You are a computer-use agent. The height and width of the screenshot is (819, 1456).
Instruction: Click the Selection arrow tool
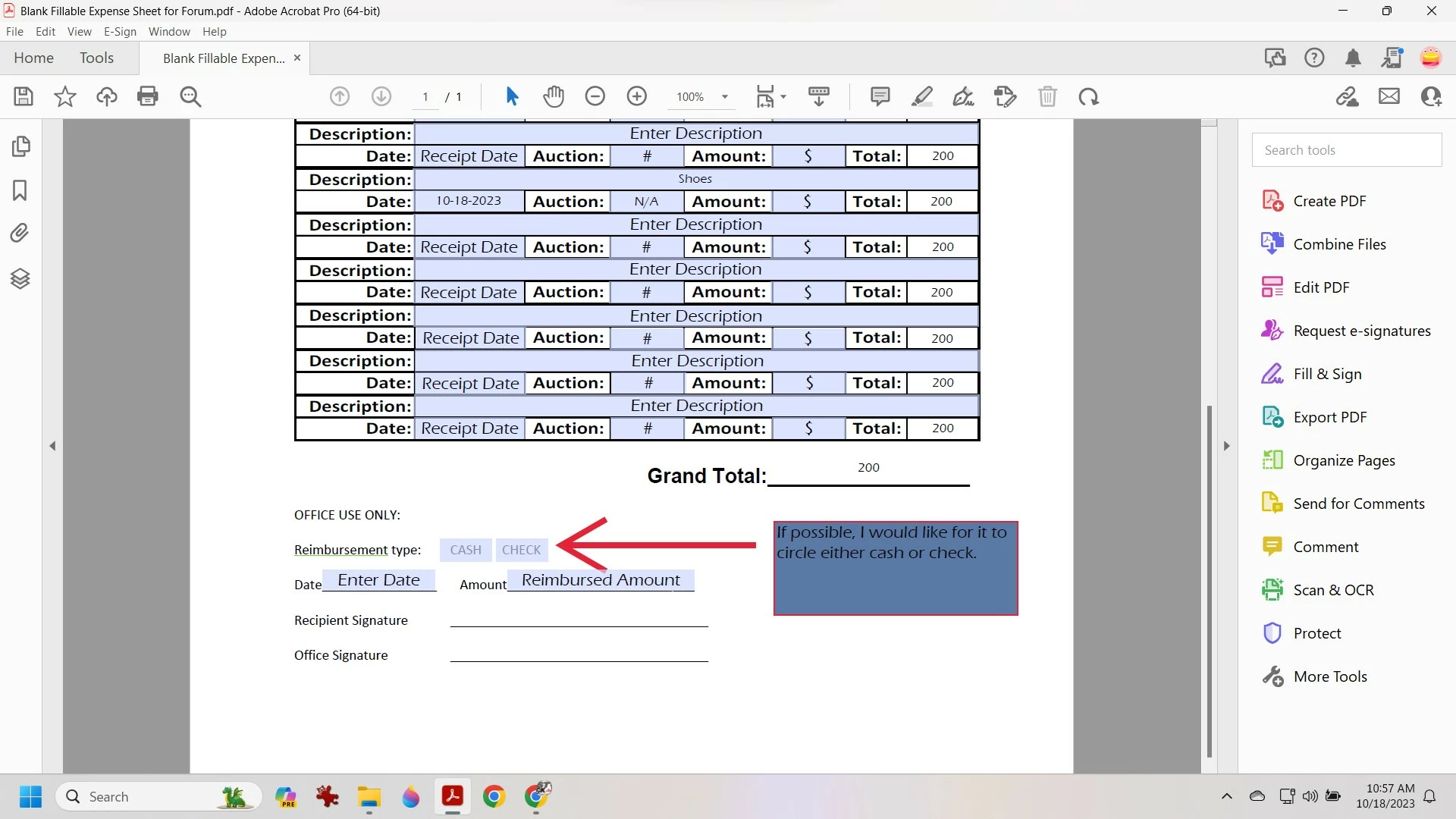512,96
